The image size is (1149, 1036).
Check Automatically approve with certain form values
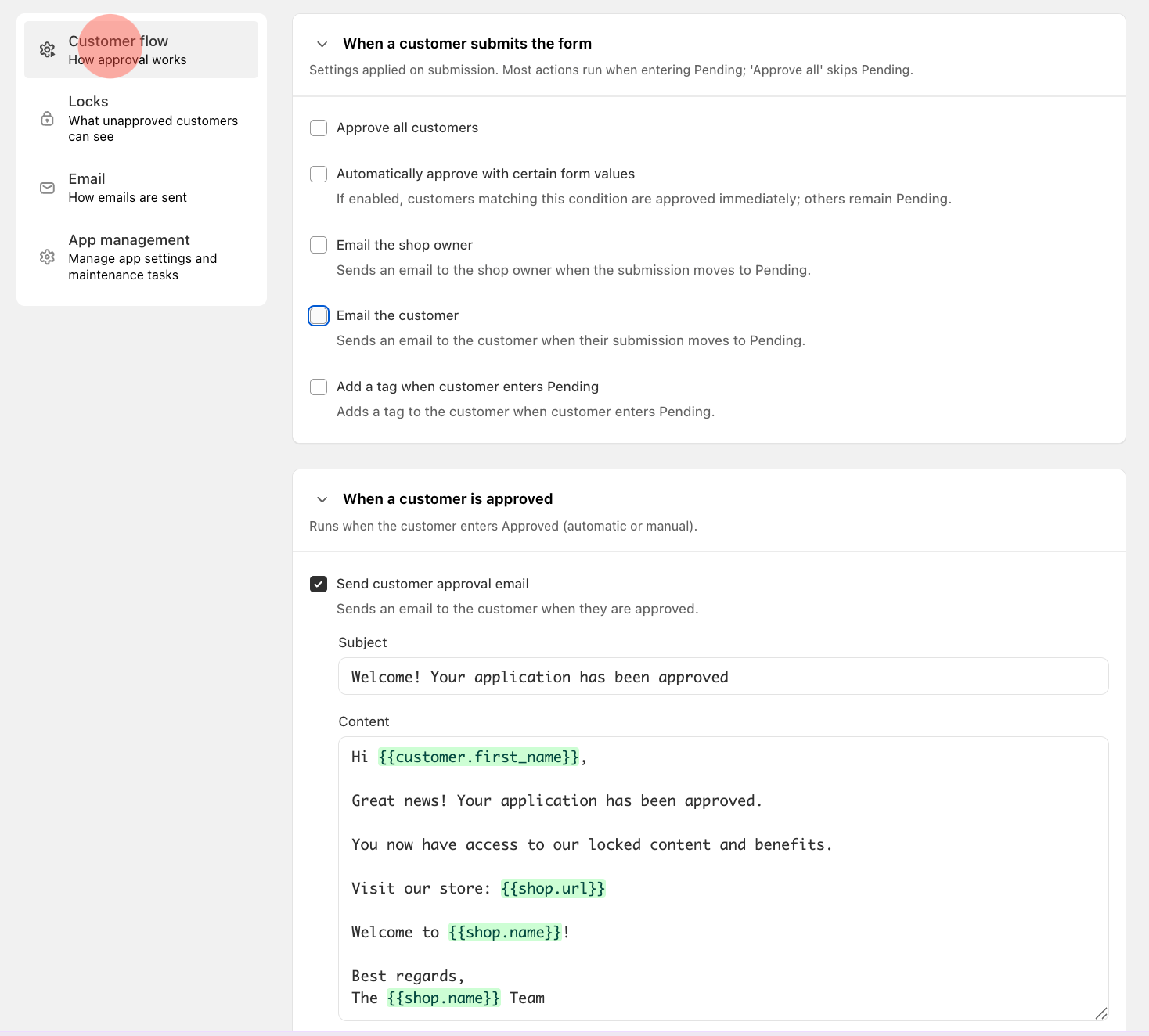tap(319, 174)
